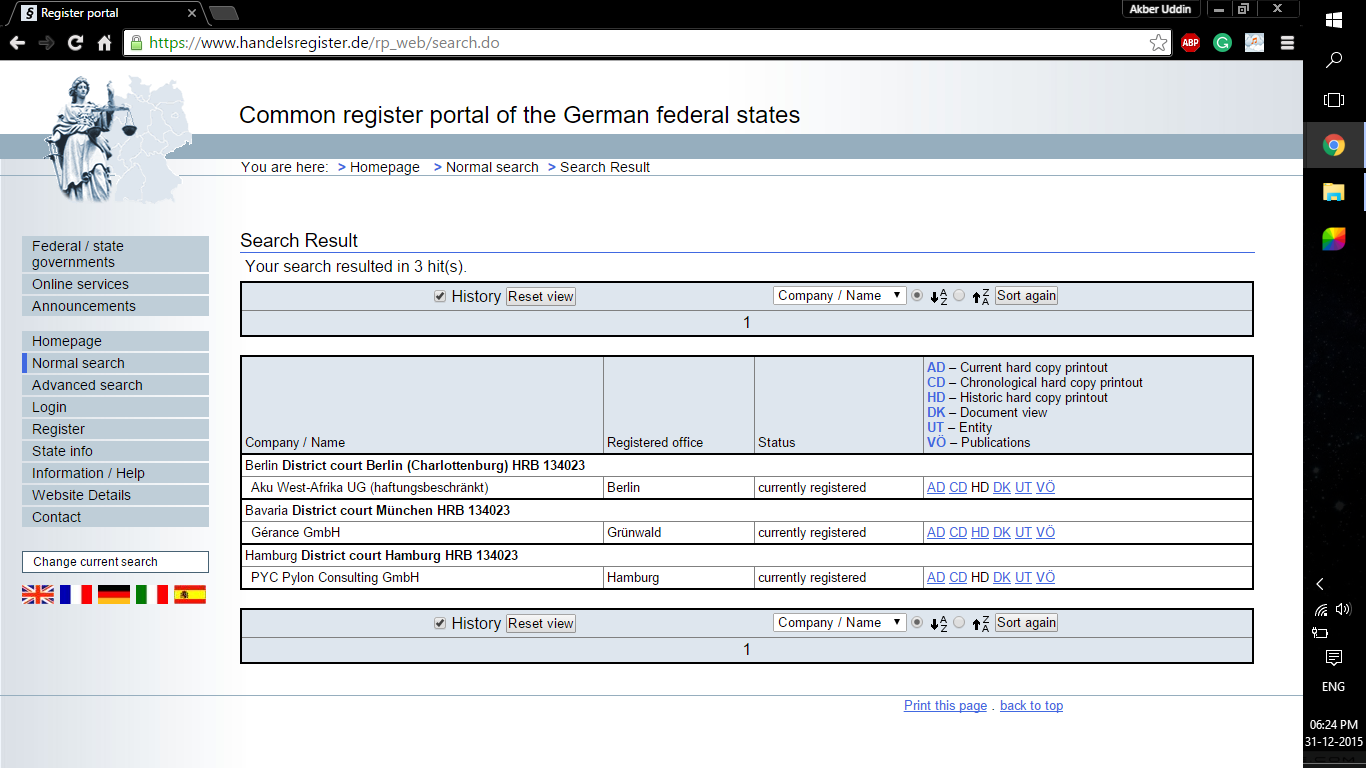Open Information / Help in the sidebar

[x=115, y=473]
